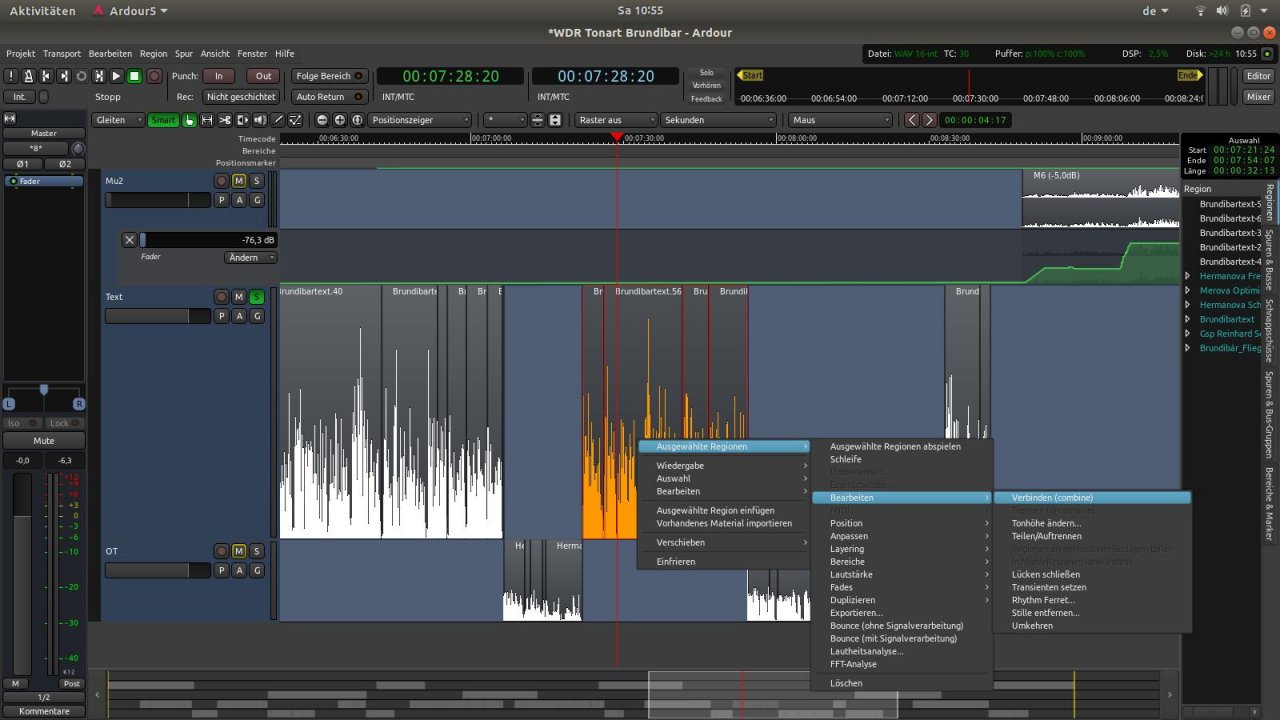Image resolution: width=1280 pixels, height=720 pixels.
Task: Open Aktivitäten overview in top bar
Action: (x=42, y=10)
